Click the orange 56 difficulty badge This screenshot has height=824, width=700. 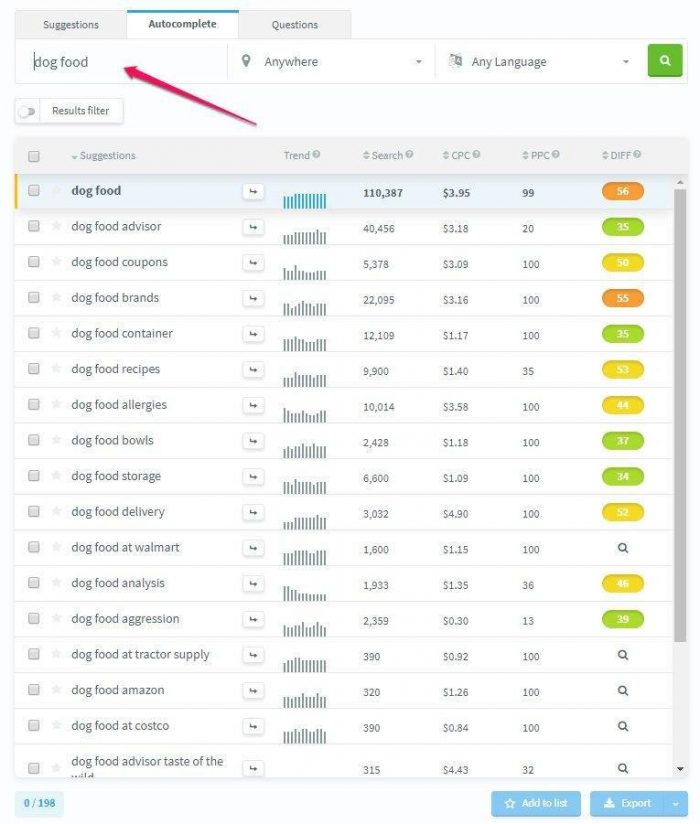(623, 191)
